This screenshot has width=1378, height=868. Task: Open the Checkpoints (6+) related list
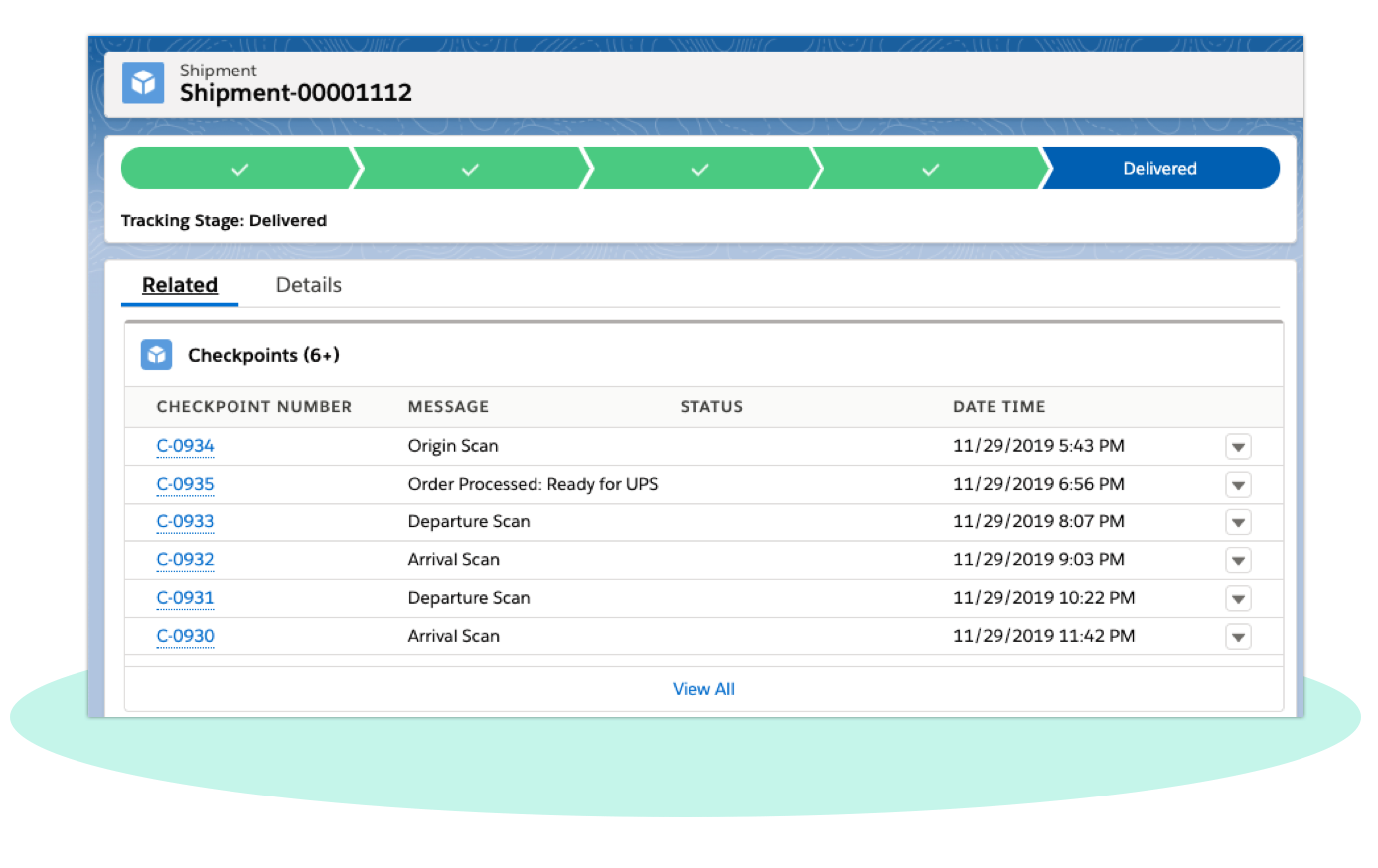point(263,355)
